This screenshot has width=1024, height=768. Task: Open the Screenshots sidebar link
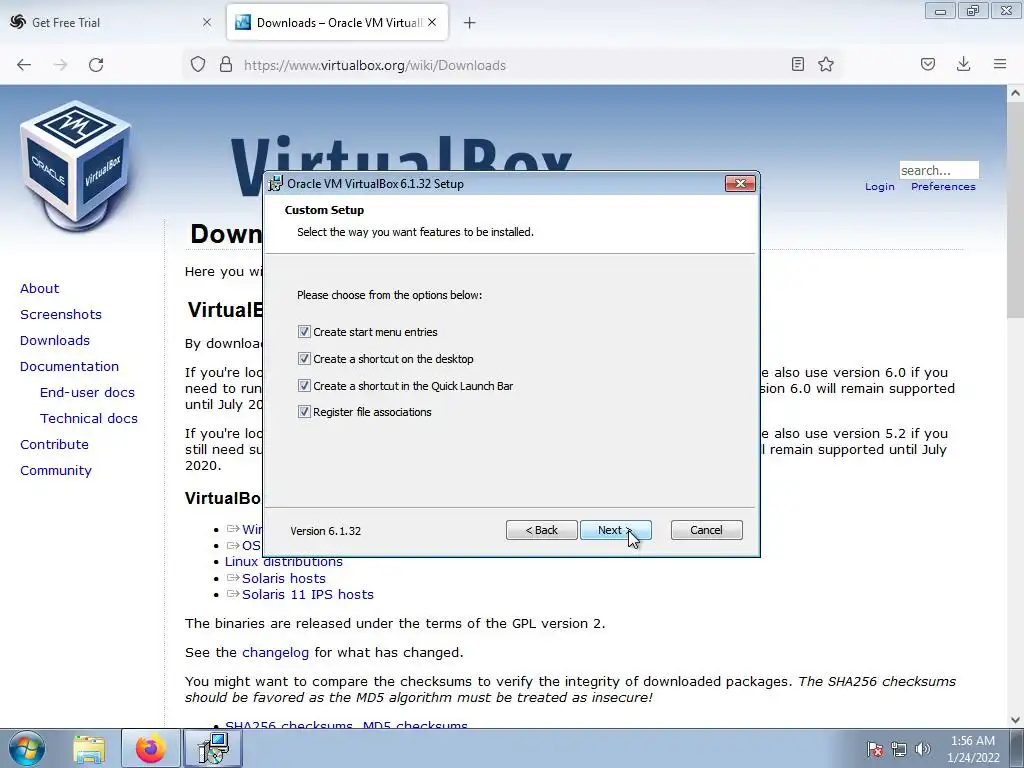pyautogui.click(x=61, y=315)
